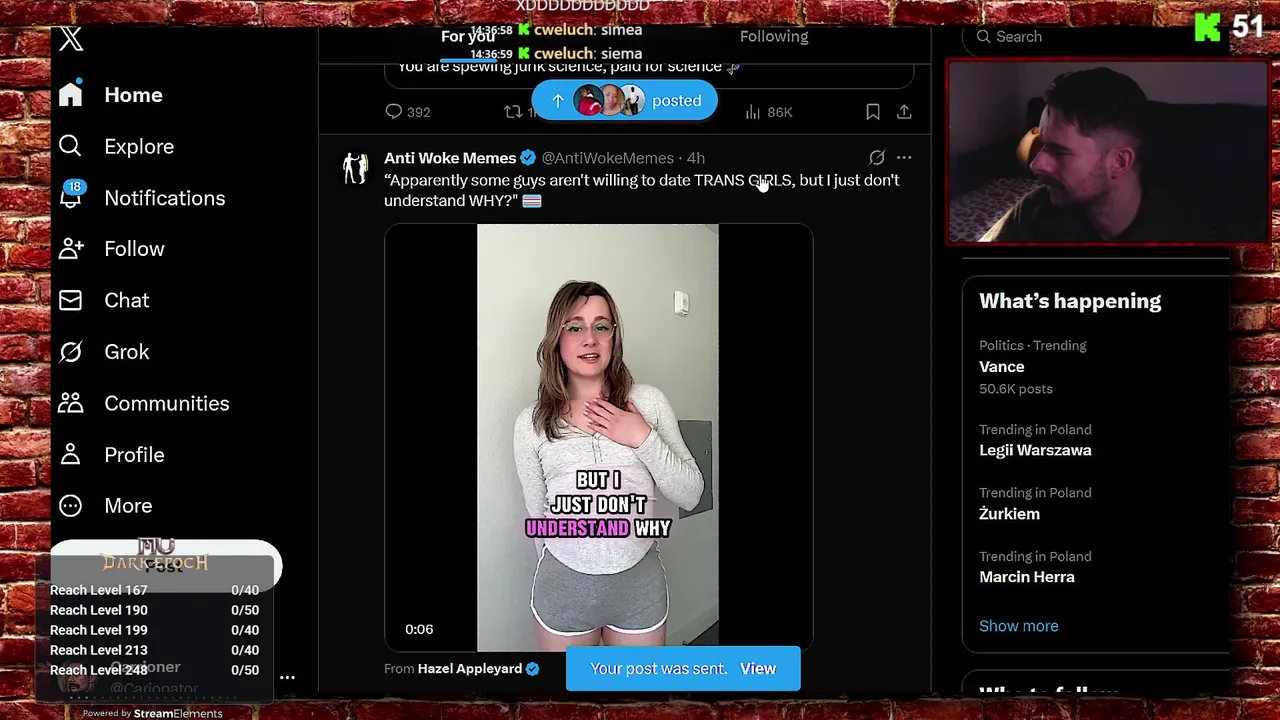Open Anti Woke Memes display name

click(450, 158)
